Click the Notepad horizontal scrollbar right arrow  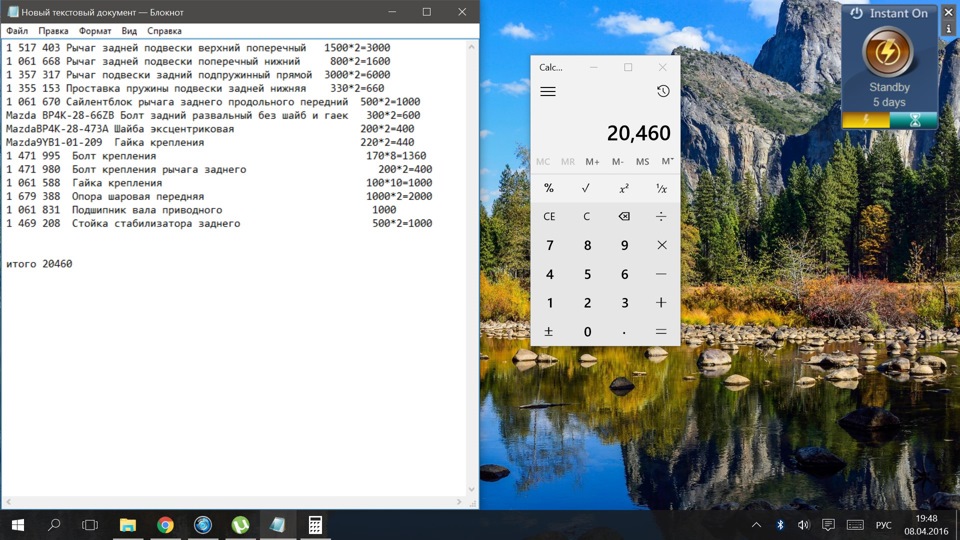459,502
